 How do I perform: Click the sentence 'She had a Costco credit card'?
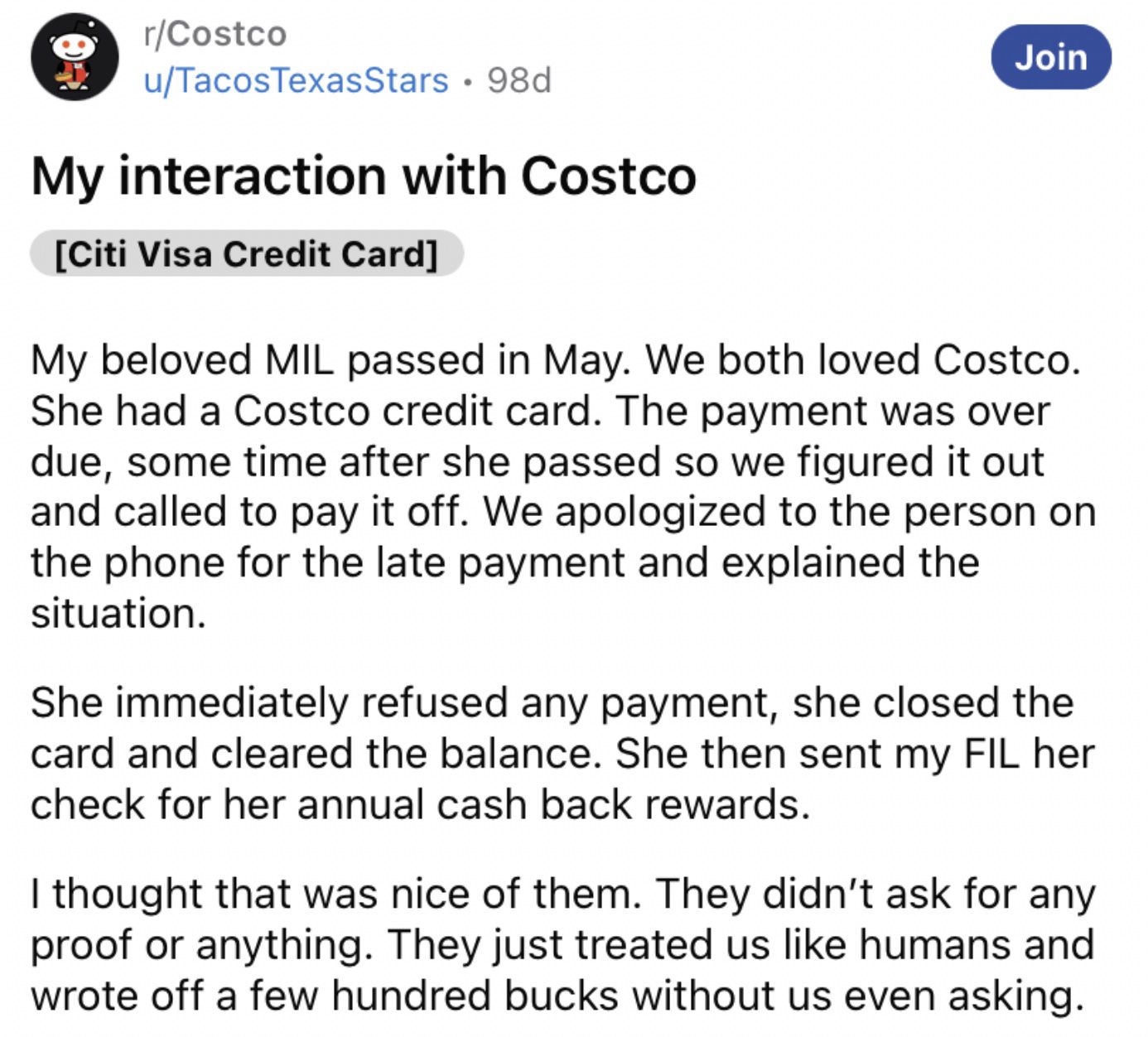(x=316, y=411)
